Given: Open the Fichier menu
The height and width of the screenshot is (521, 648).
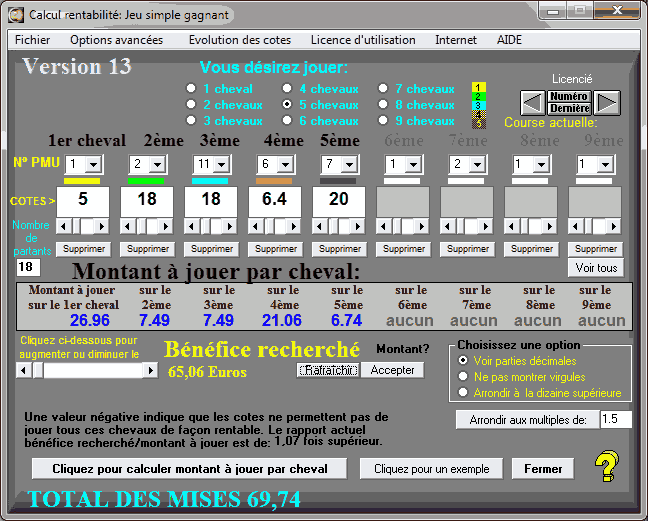Looking at the screenshot, I should [x=32, y=40].
